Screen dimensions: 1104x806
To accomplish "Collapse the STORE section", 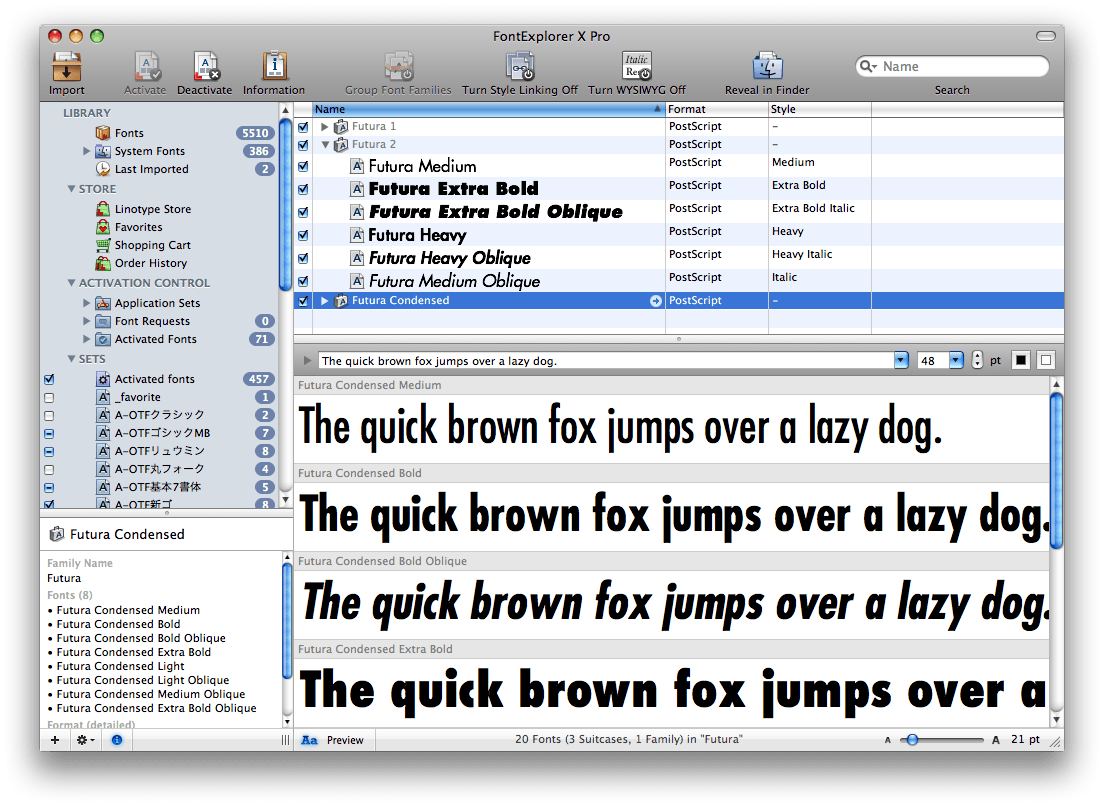I will coord(71,189).
